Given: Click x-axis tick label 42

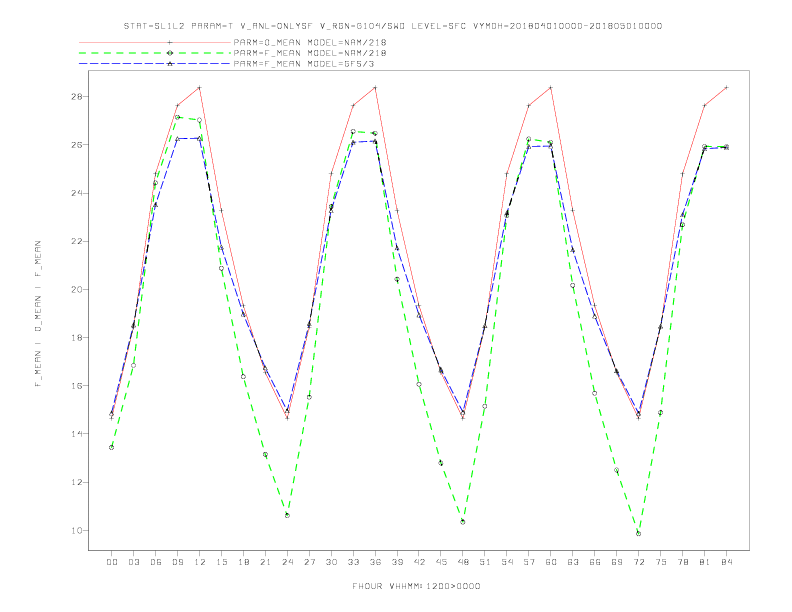Looking at the screenshot, I should point(419,562).
